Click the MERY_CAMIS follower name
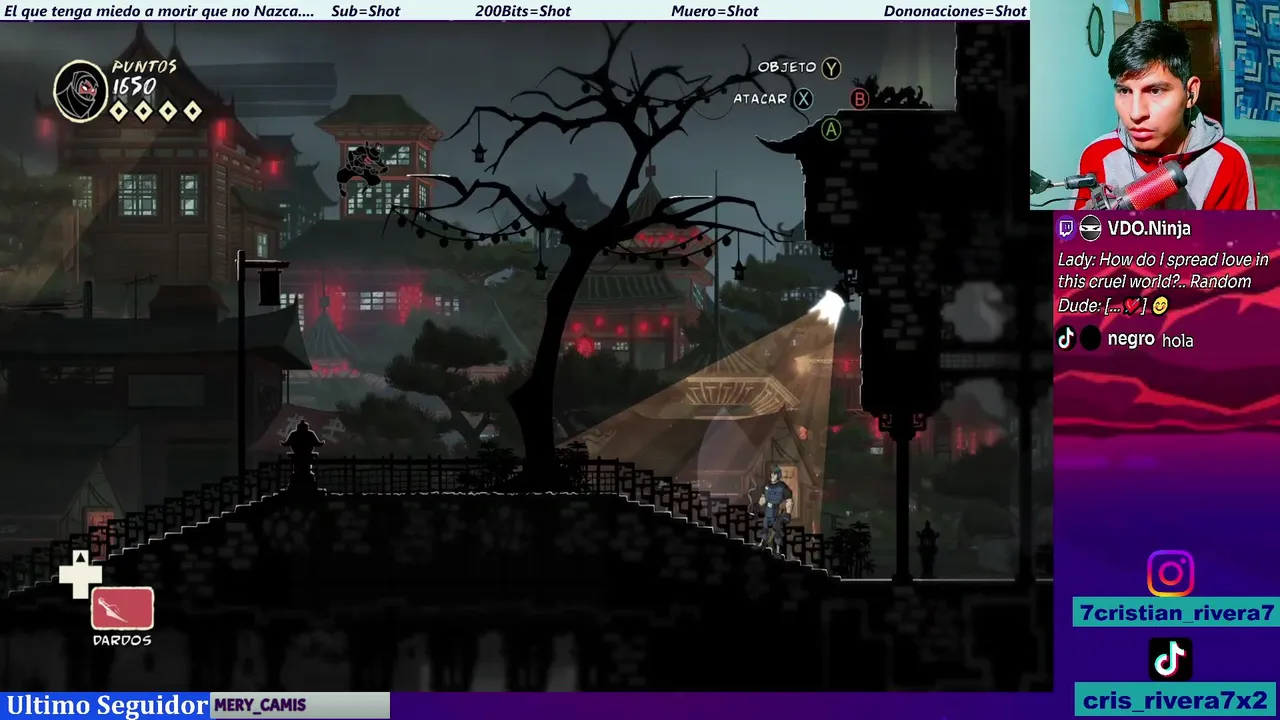This screenshot has width=1280, height=720. (x=260, y=705)
